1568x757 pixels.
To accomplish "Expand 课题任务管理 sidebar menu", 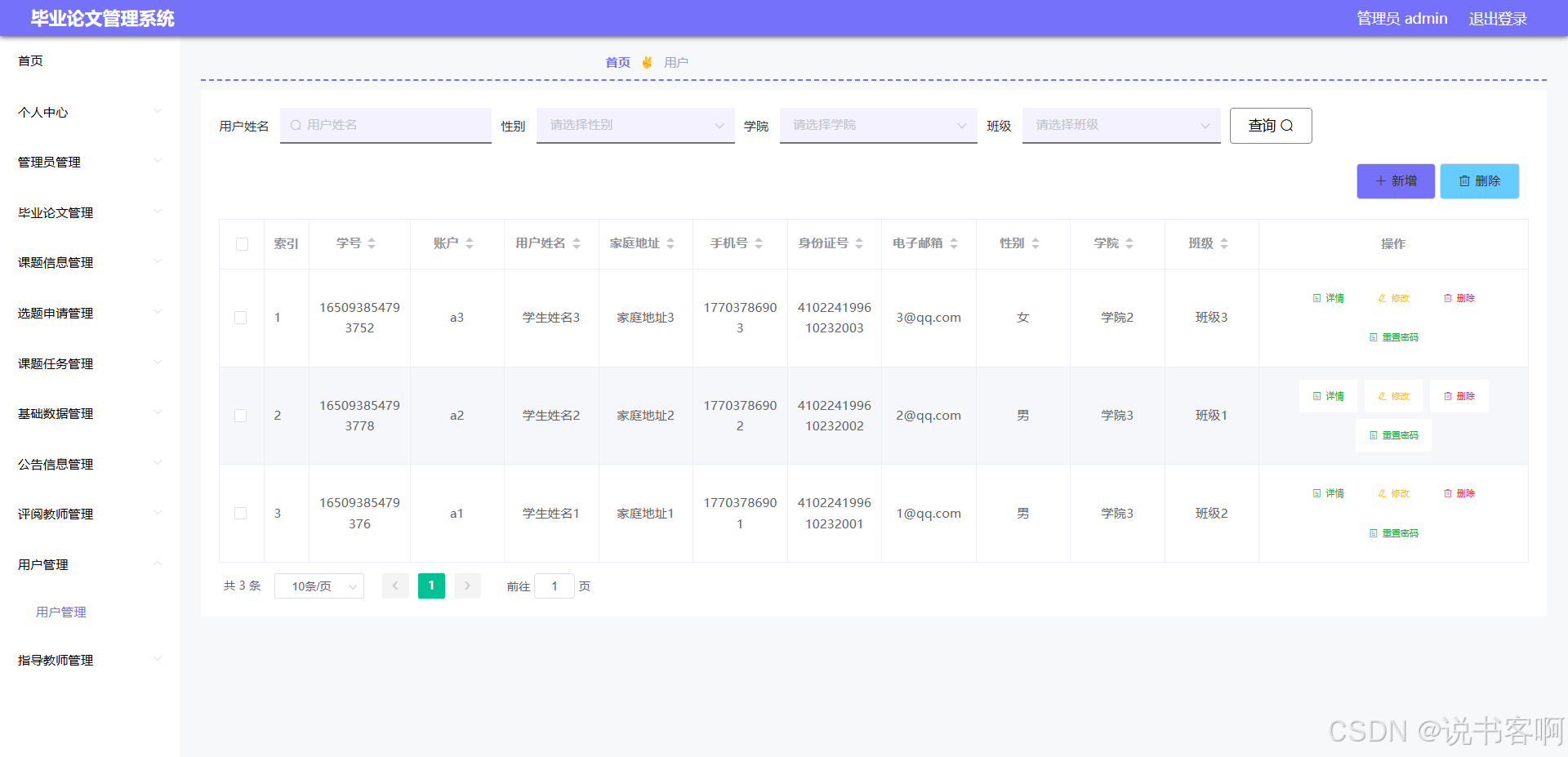I will point(90,363).
